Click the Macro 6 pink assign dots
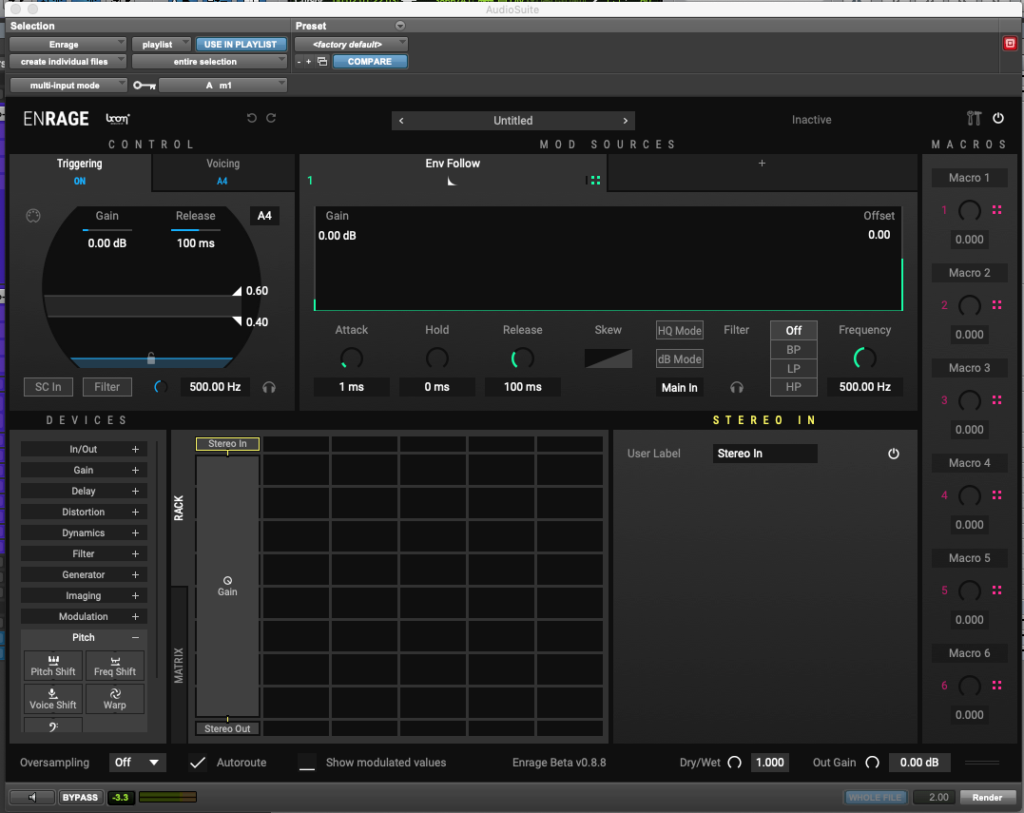This screenshot has height=813, width=1024. click(997, 685)
